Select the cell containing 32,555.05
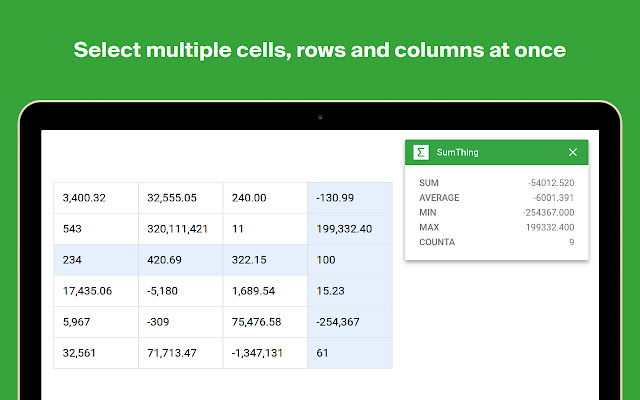This screenshot has height=400, width=640. click(180, 198)
